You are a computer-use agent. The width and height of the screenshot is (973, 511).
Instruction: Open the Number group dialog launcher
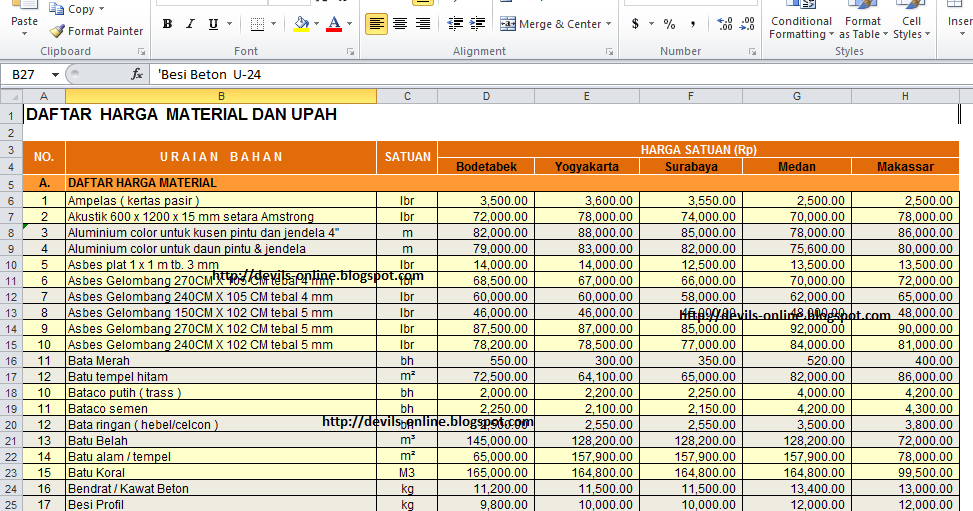[x=752, y=52]
